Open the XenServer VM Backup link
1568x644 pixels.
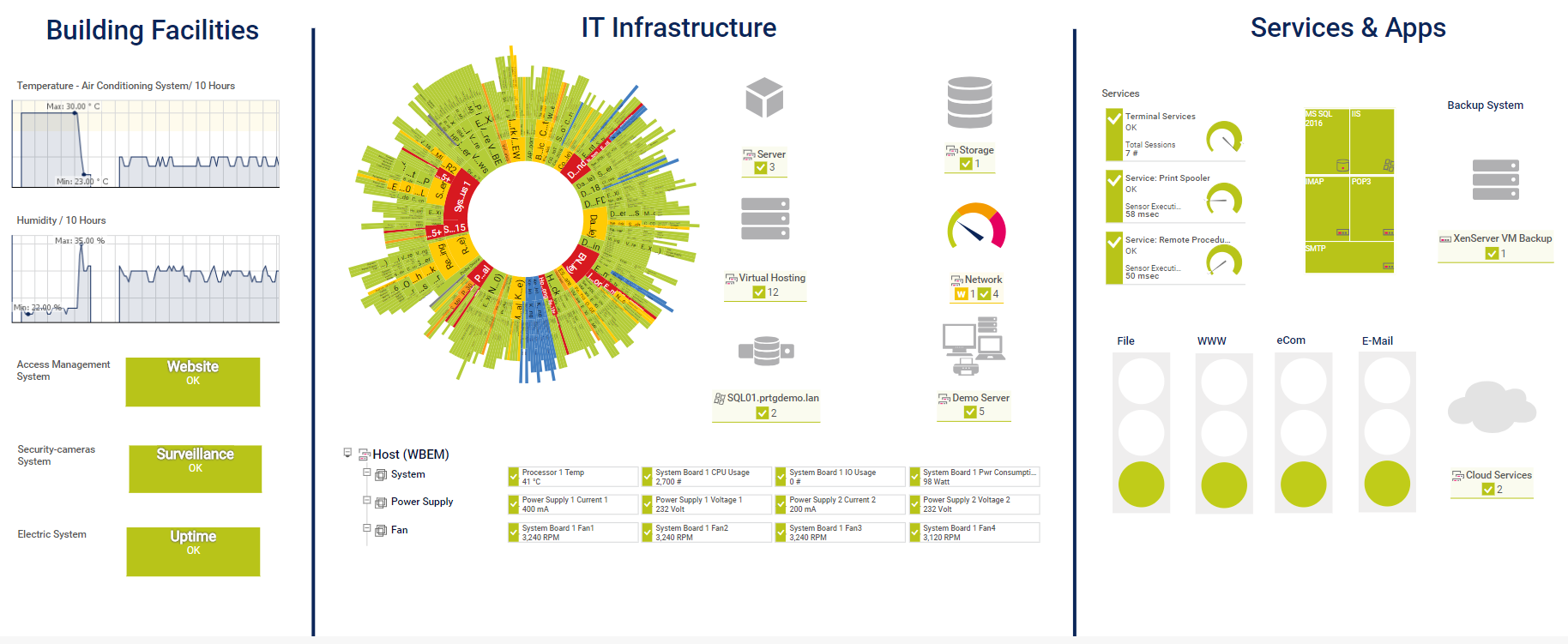pos(1502,238)
